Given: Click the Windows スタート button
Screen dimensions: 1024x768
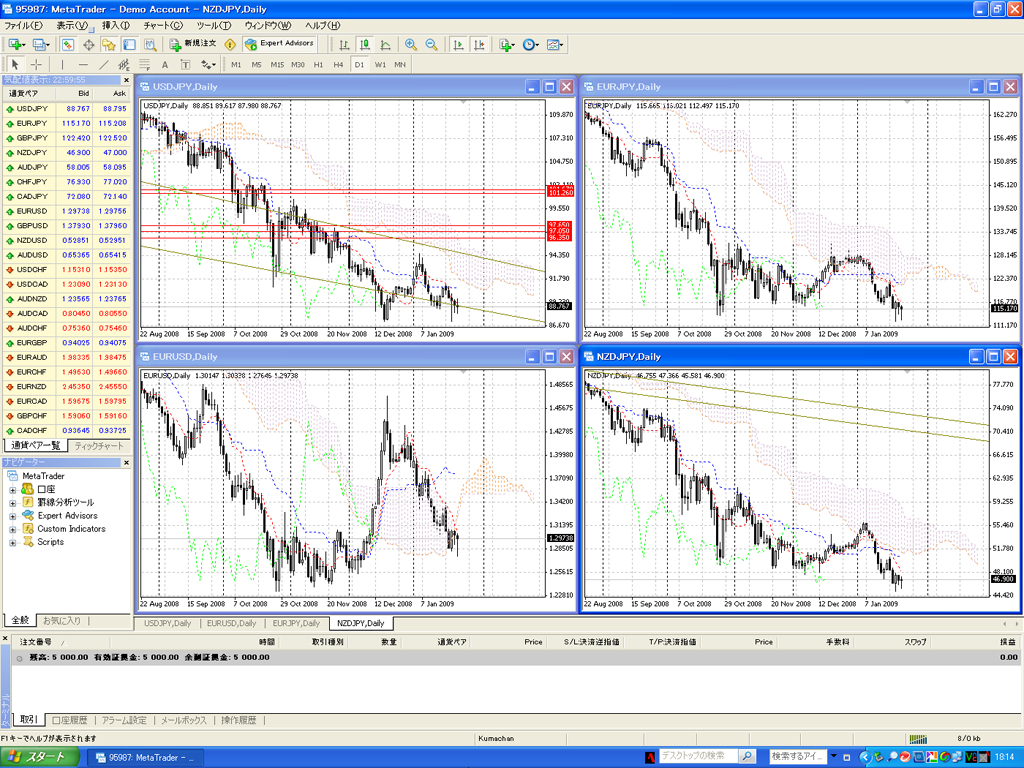Looking at the screenshot, I should (41, 757).
